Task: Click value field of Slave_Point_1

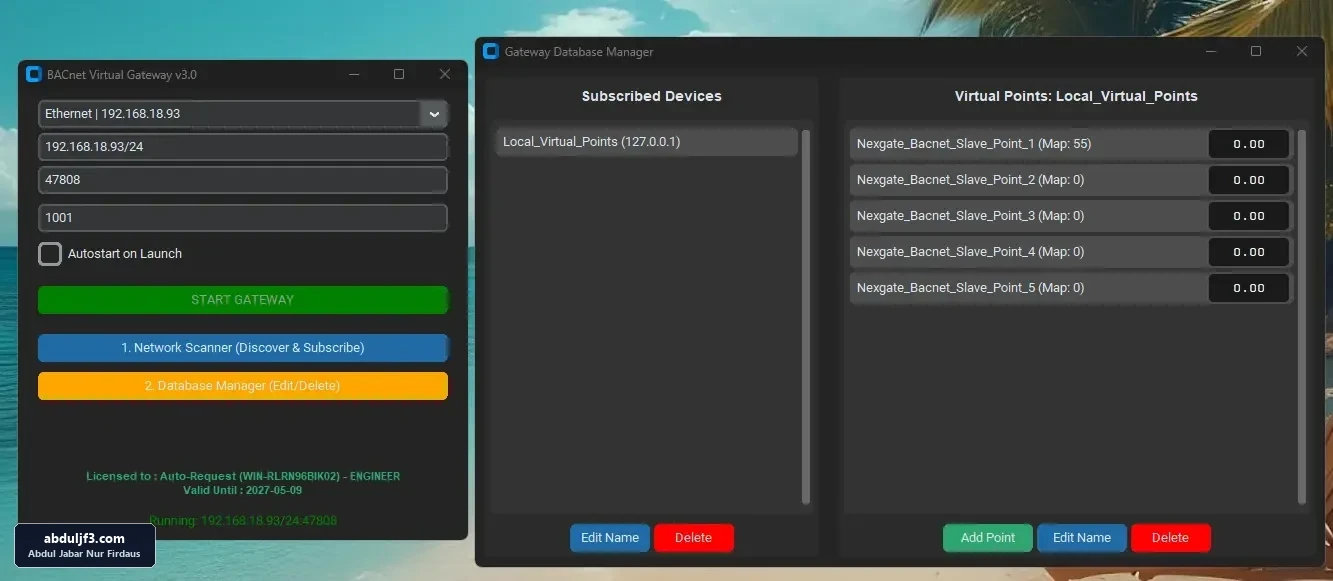Action: 1249,144
